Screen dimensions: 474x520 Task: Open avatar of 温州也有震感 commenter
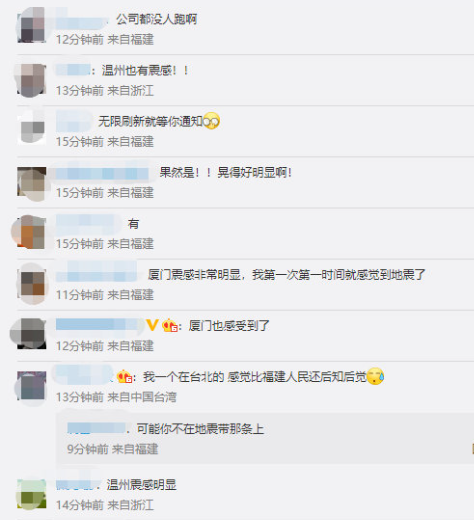tap(32, 79)
